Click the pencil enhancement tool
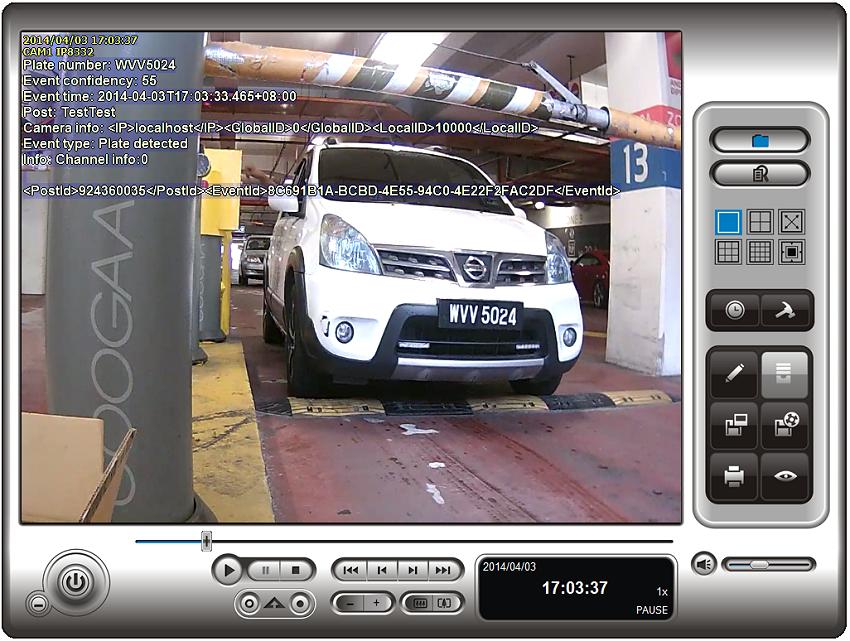The height and width of the screenshot is (641, 850). pyautogui.click(x=734, y=374)
